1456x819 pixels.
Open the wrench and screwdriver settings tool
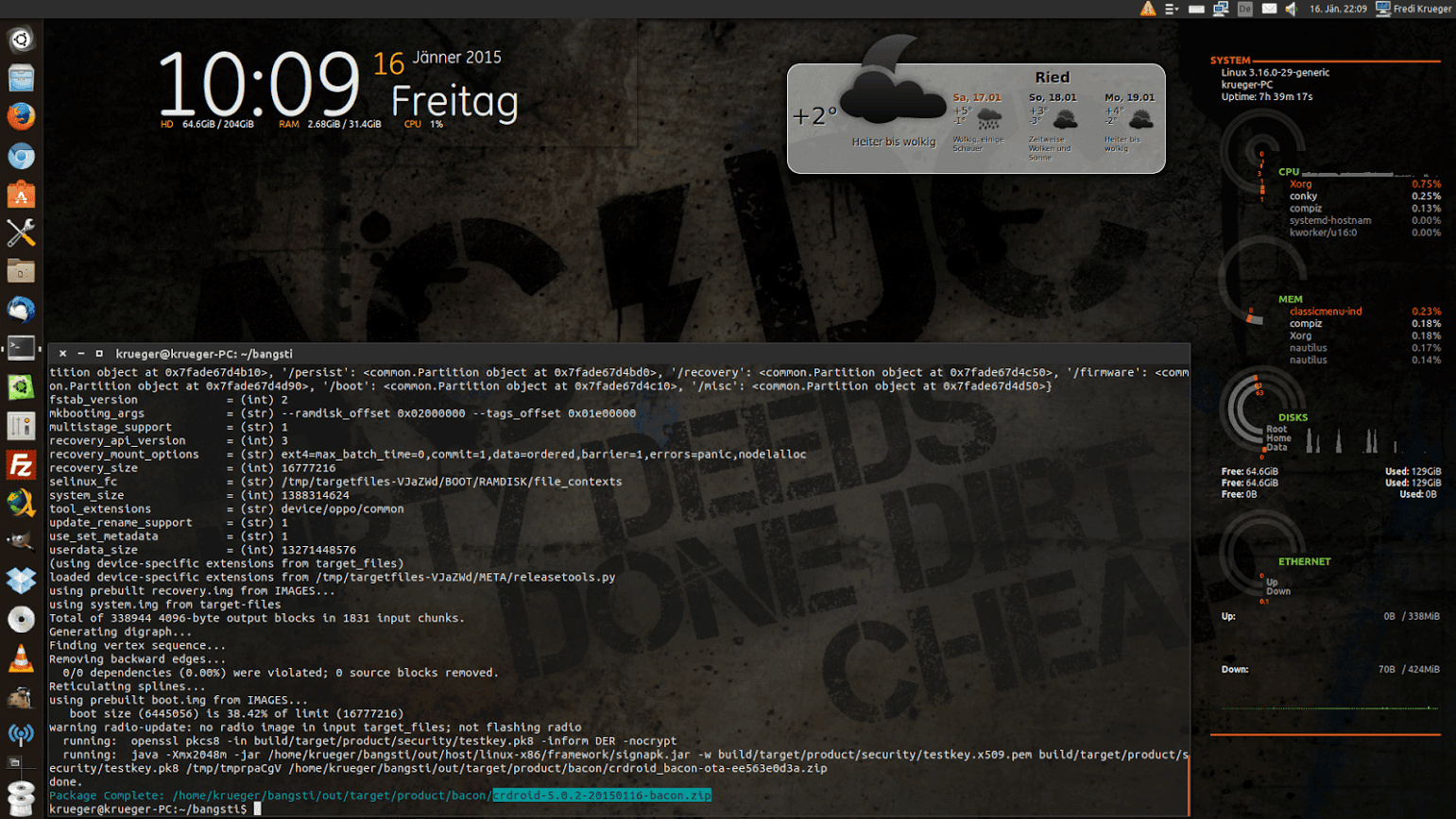pos(21,232)
